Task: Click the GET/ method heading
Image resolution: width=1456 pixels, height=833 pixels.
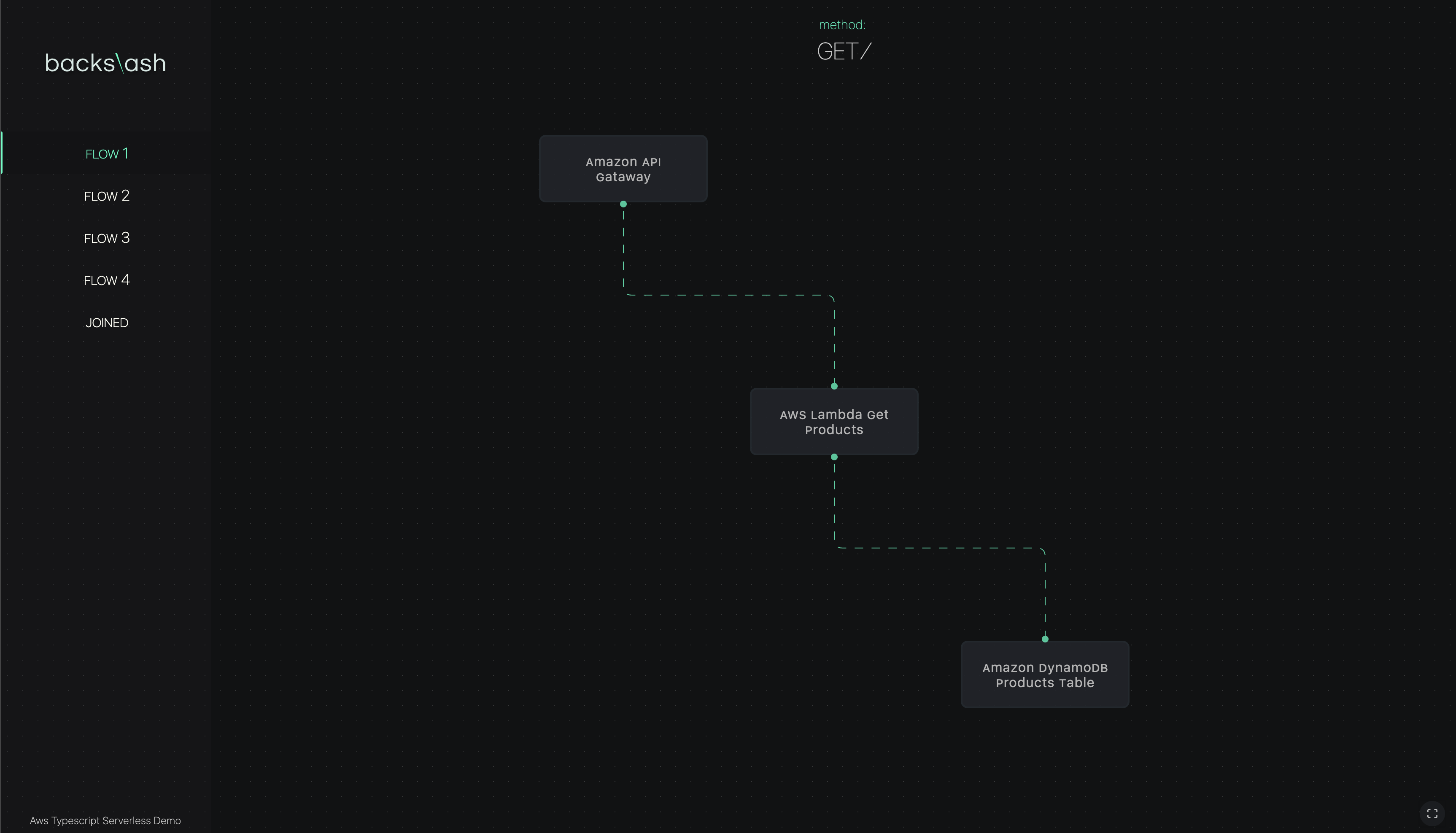Action: pyautogui.click(x=844, y=51)
